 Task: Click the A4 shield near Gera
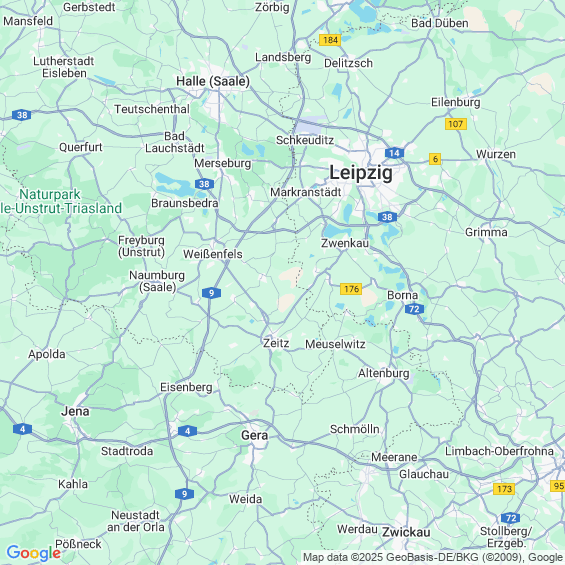187,431
